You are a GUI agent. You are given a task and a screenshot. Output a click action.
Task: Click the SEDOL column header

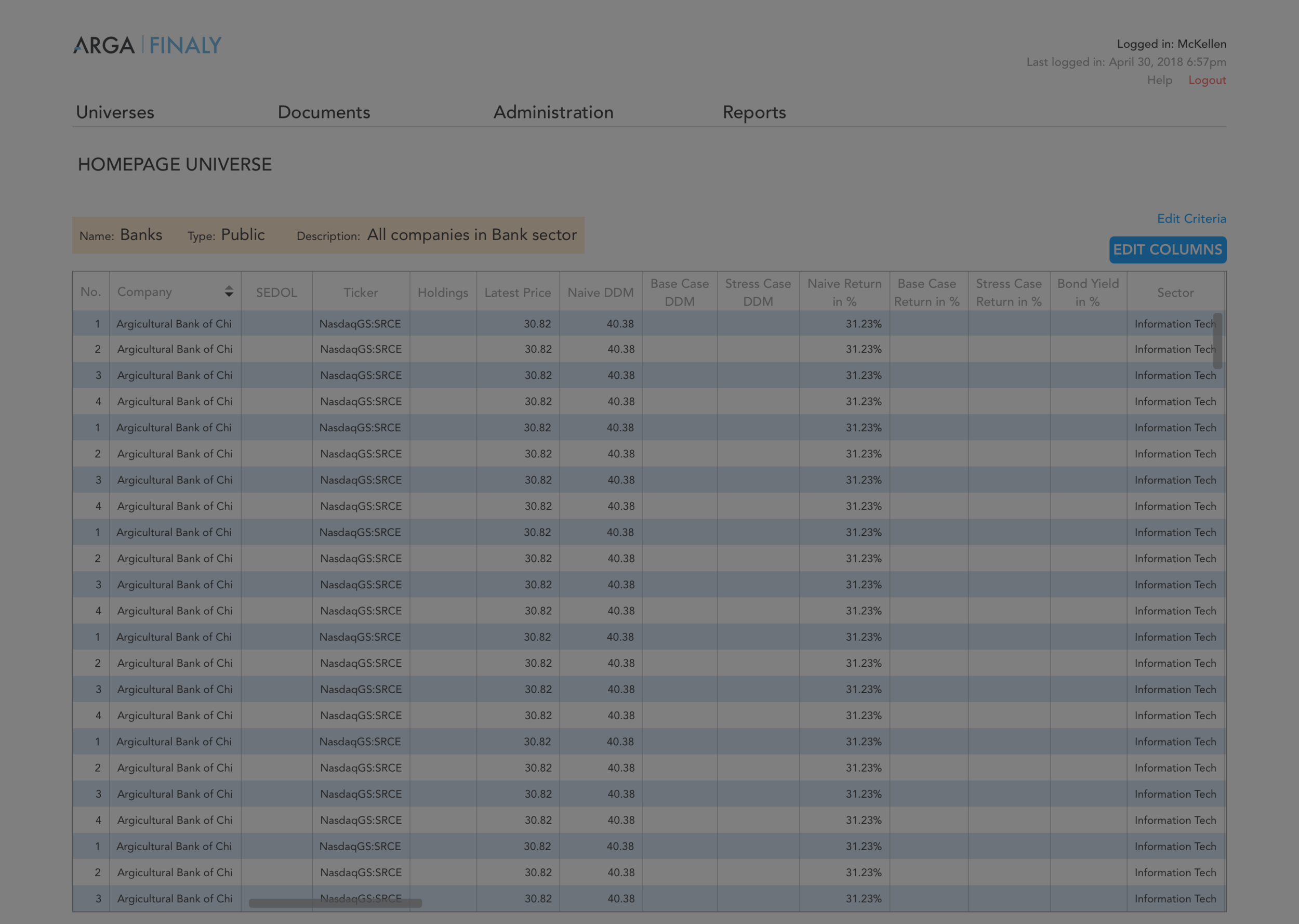pos(276,293)
